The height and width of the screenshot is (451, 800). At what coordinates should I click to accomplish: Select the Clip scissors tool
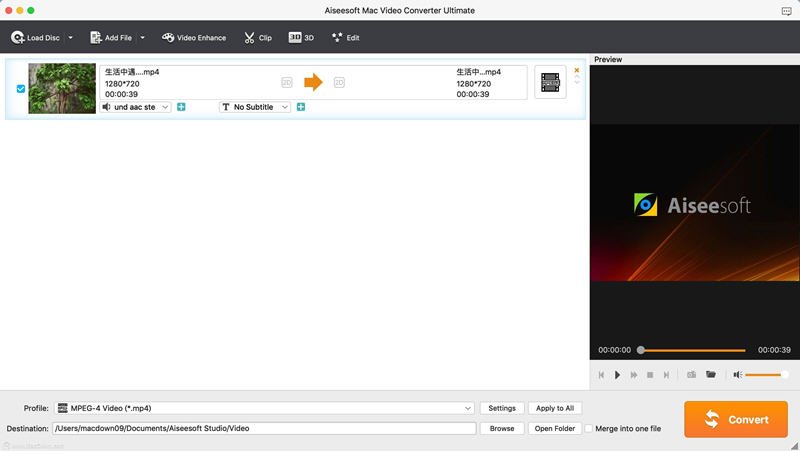click(x=258, y=38)
